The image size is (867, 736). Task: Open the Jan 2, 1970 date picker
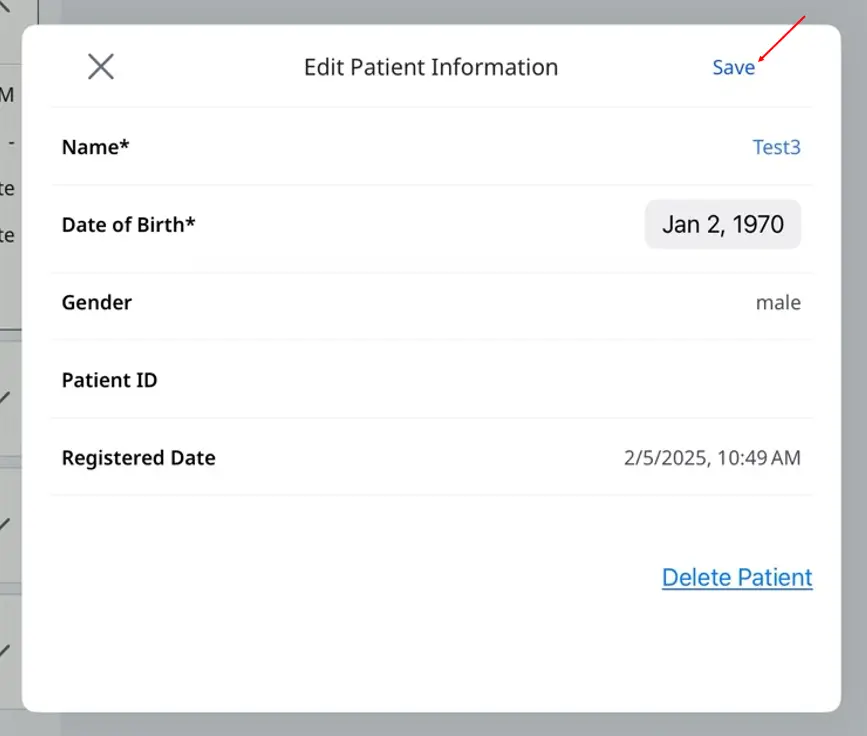pos(723,224)
